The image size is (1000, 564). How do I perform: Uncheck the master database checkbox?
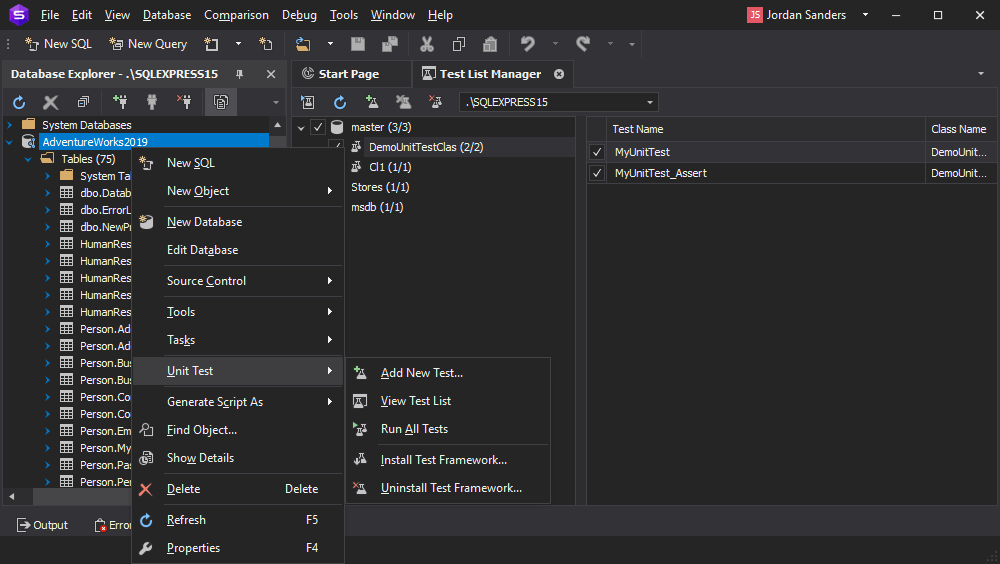point(318,127)
